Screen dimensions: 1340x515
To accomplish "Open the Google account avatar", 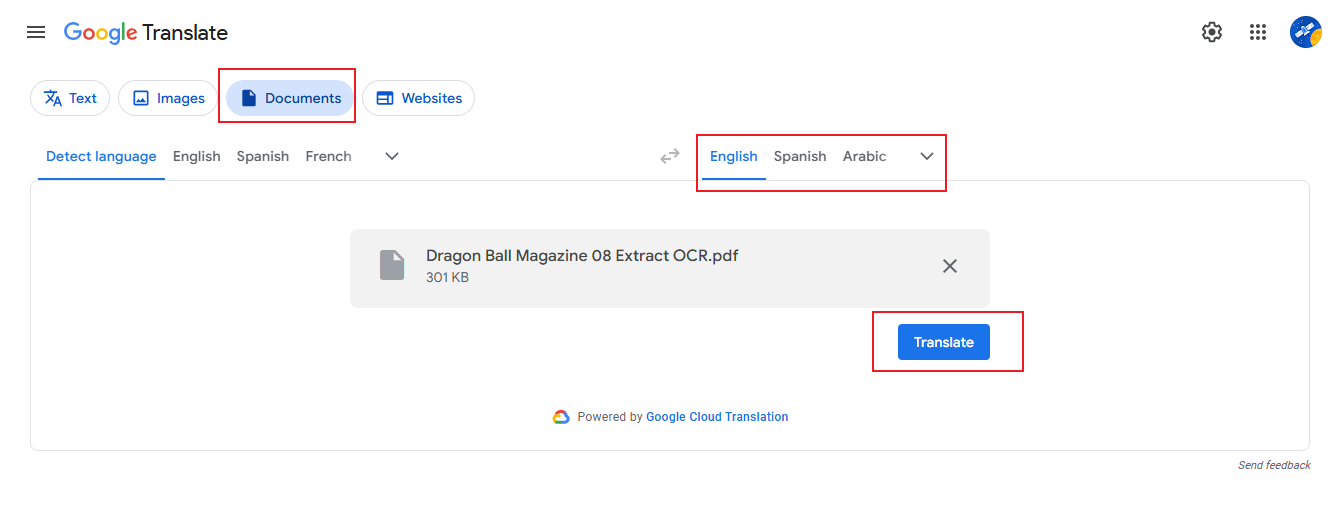I will tap(1306, 32).
